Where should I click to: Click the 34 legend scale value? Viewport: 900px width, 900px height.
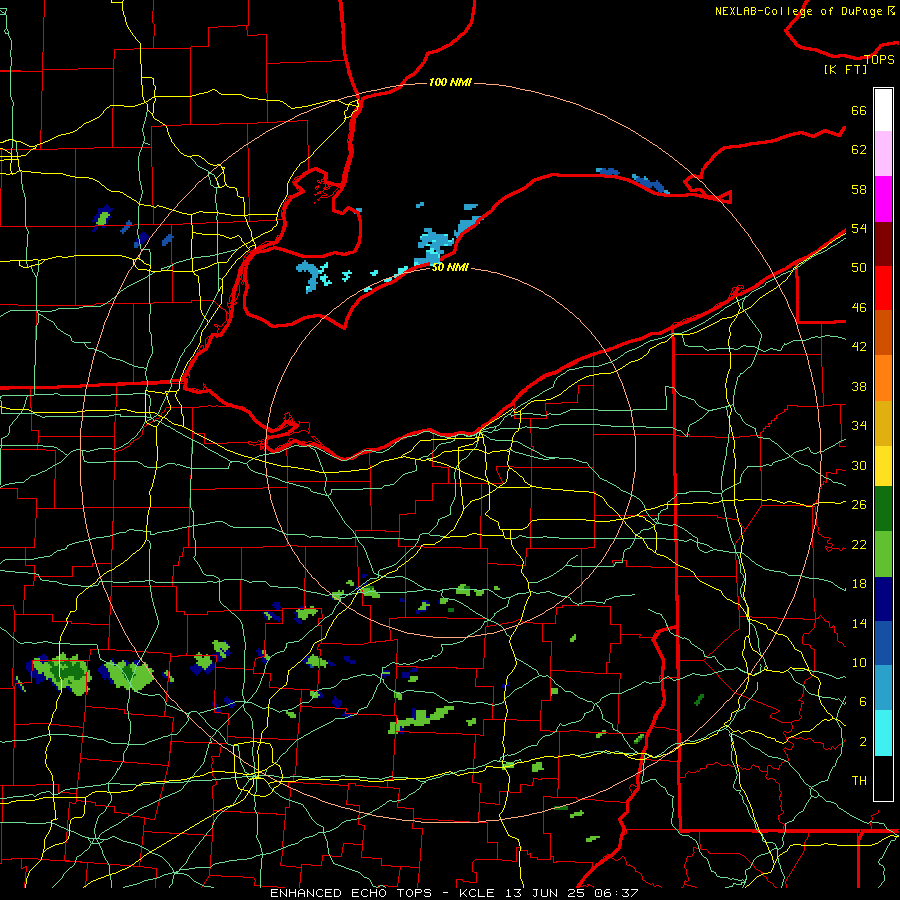pyautogui.click(x=859, y=425)
